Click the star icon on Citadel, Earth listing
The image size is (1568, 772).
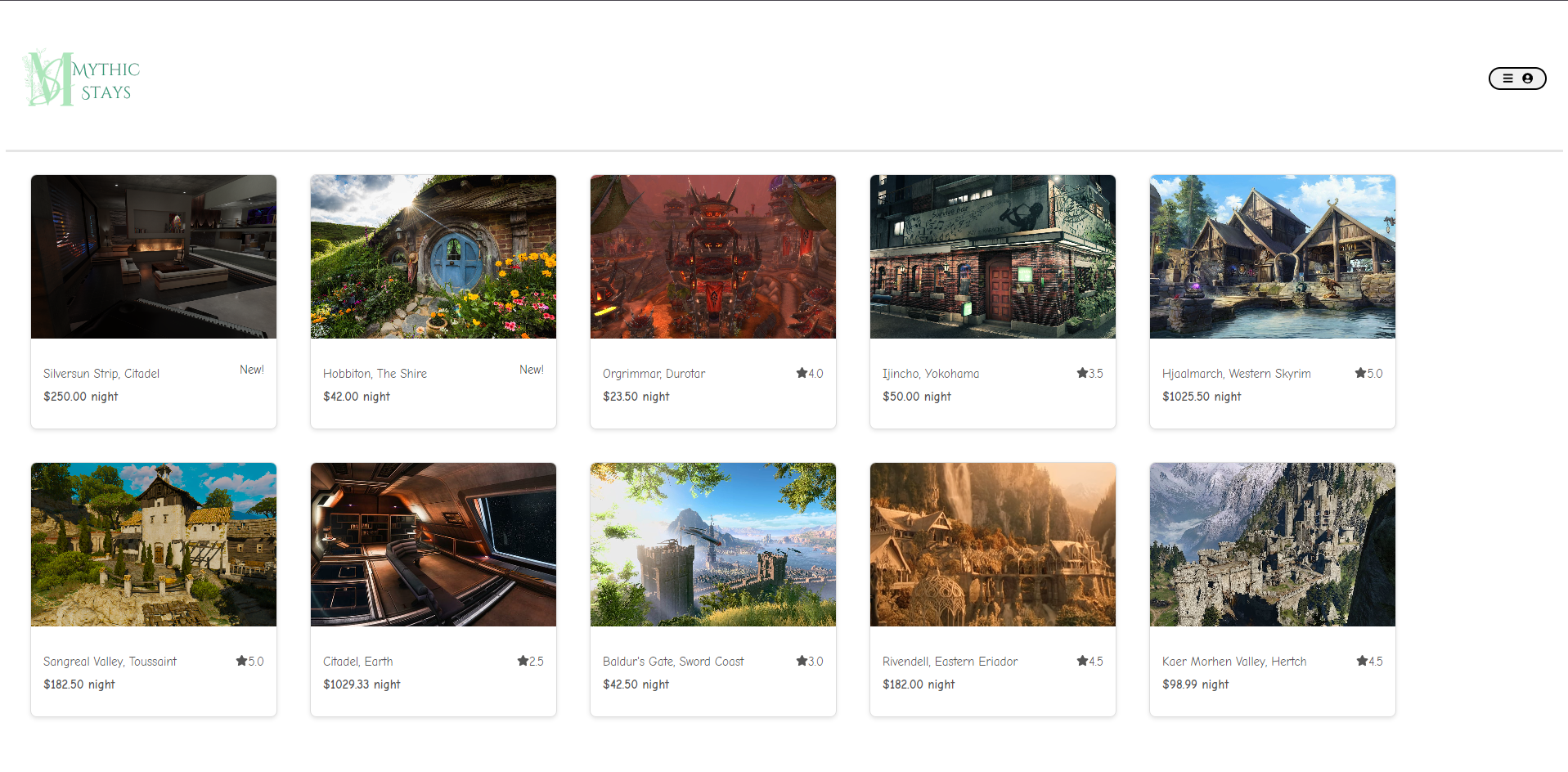[x=523, y=661]
